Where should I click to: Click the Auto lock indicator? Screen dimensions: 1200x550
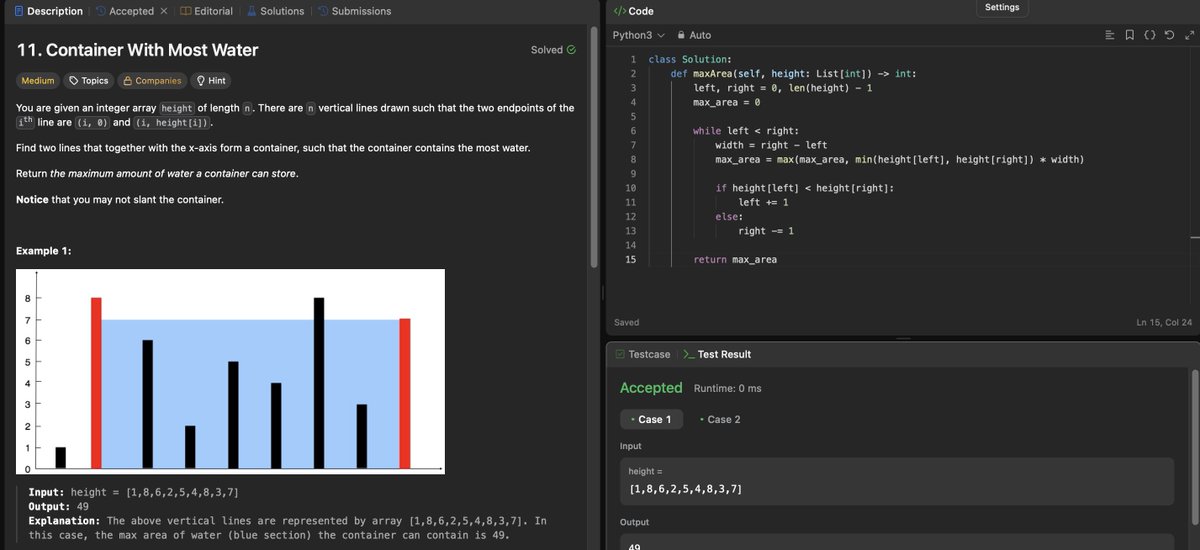coord(695,35)
